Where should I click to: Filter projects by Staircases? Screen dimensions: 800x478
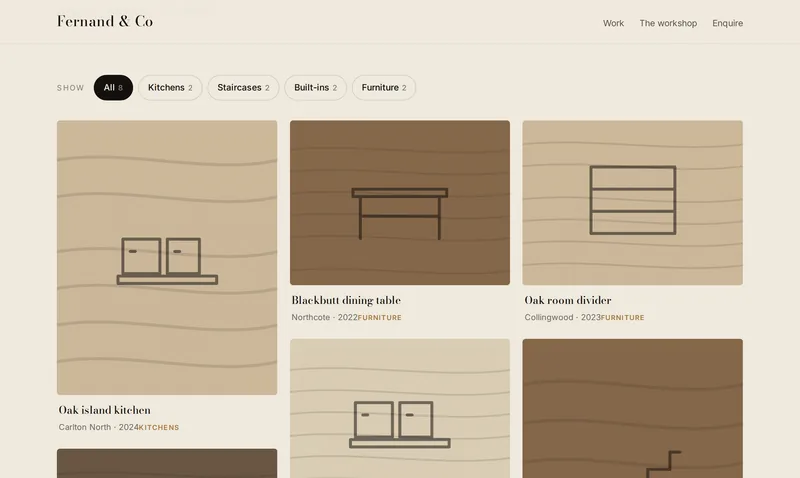coord(243,88)
